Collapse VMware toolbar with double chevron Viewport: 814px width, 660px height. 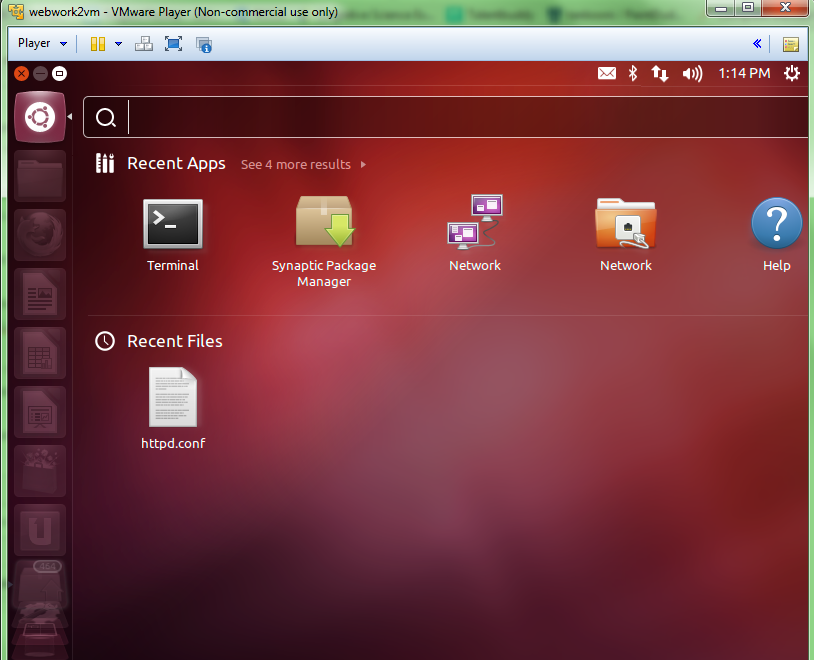pyautogui.click(x=757, y=44)
